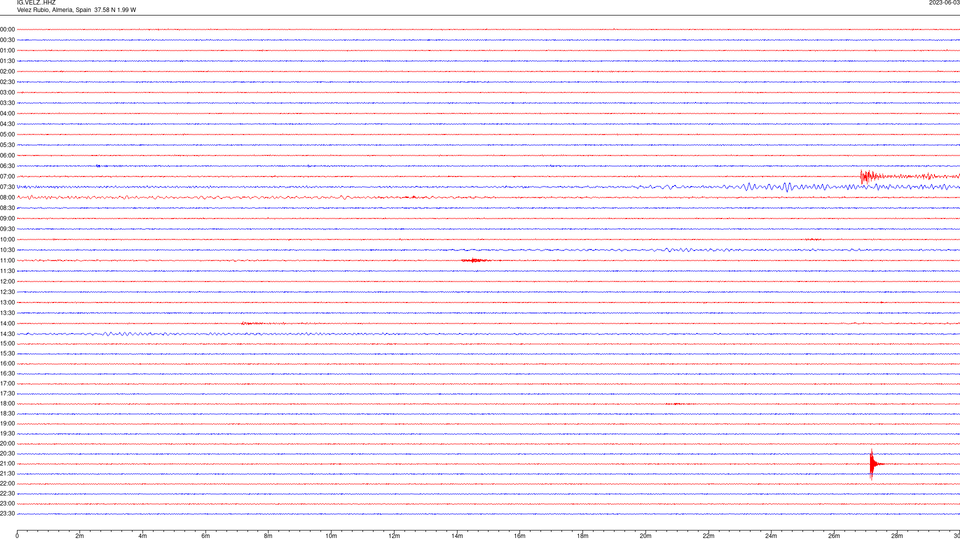The image size is (960, 540).
Task: Click the 20m tick label on time axis
Action: pyautogui.click(x=645, y=536)
